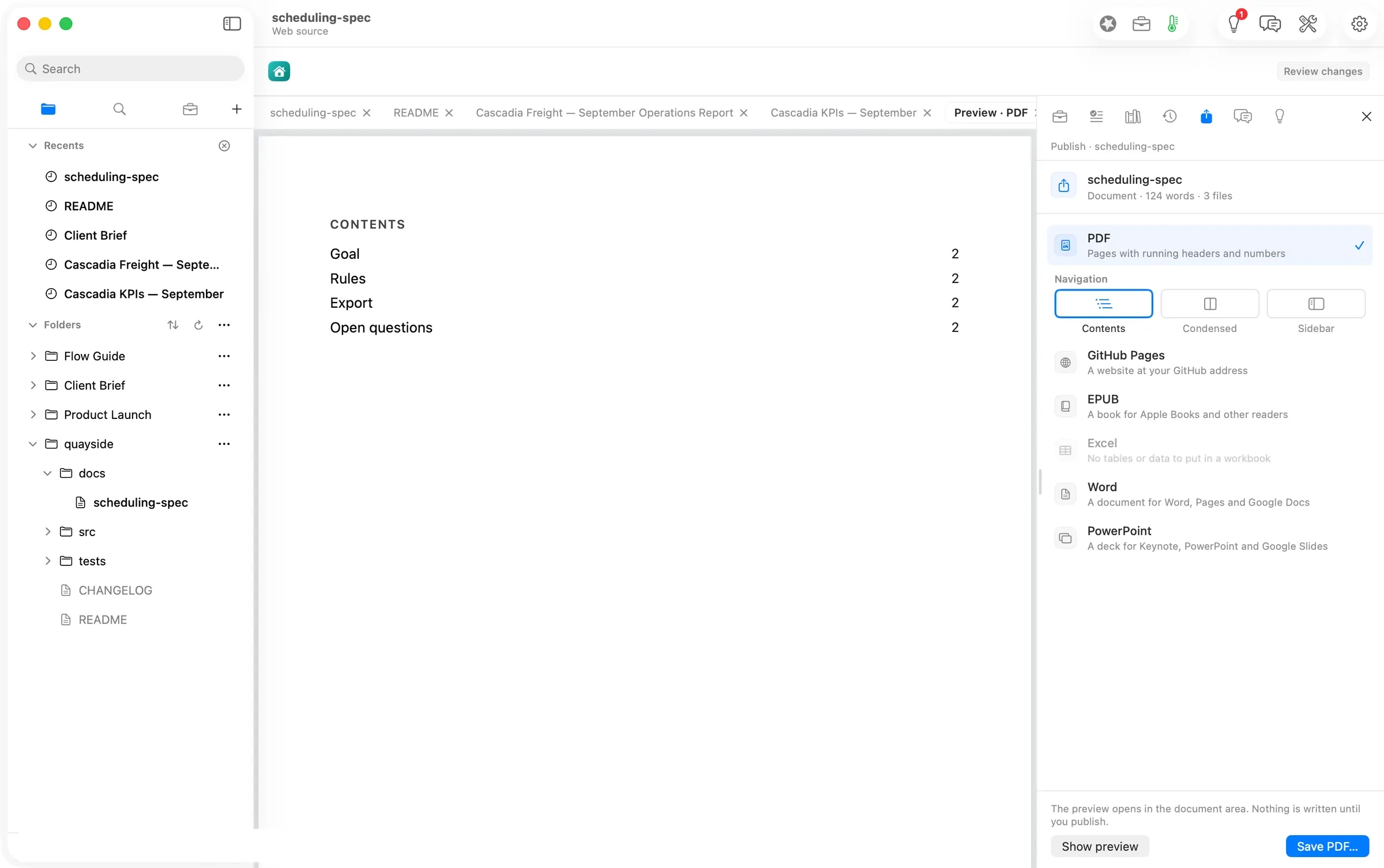
Task: Close the Publish panel with the X
Action: [1366, 116]
